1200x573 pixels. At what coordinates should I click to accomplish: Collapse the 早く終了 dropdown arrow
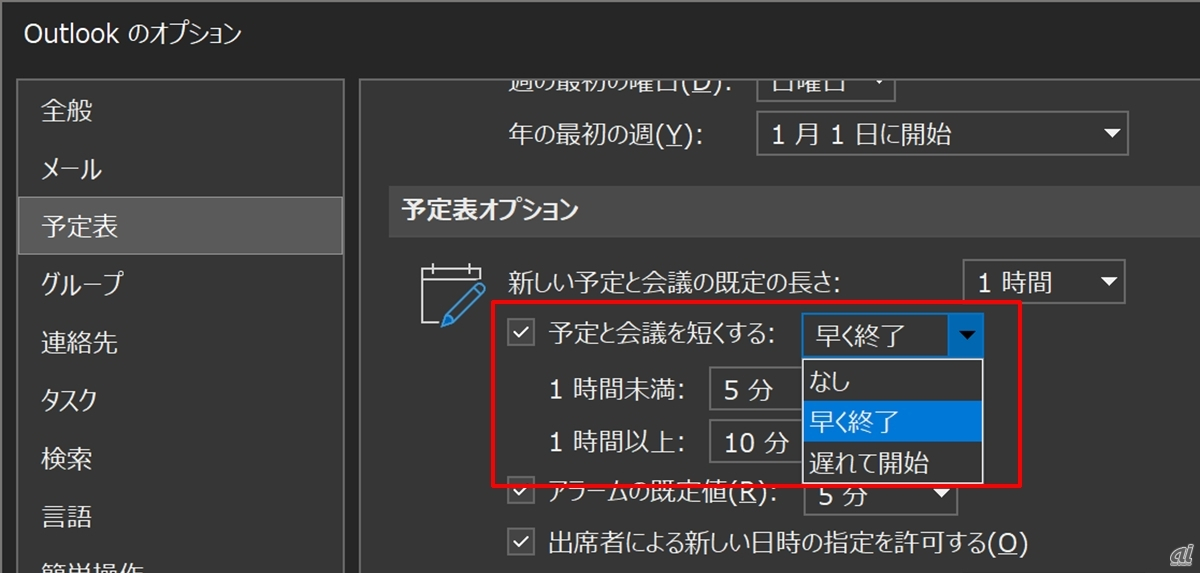965,335
